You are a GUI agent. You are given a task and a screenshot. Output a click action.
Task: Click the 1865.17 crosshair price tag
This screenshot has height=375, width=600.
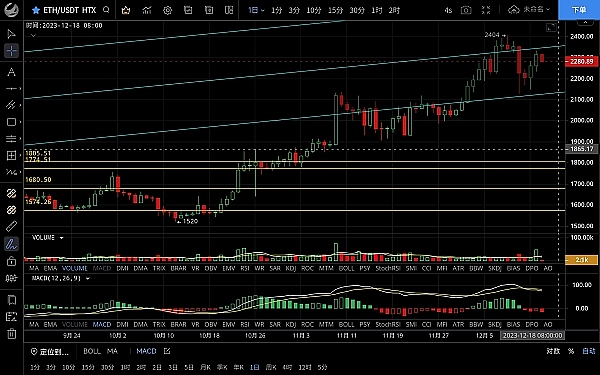tap(582, 149)
